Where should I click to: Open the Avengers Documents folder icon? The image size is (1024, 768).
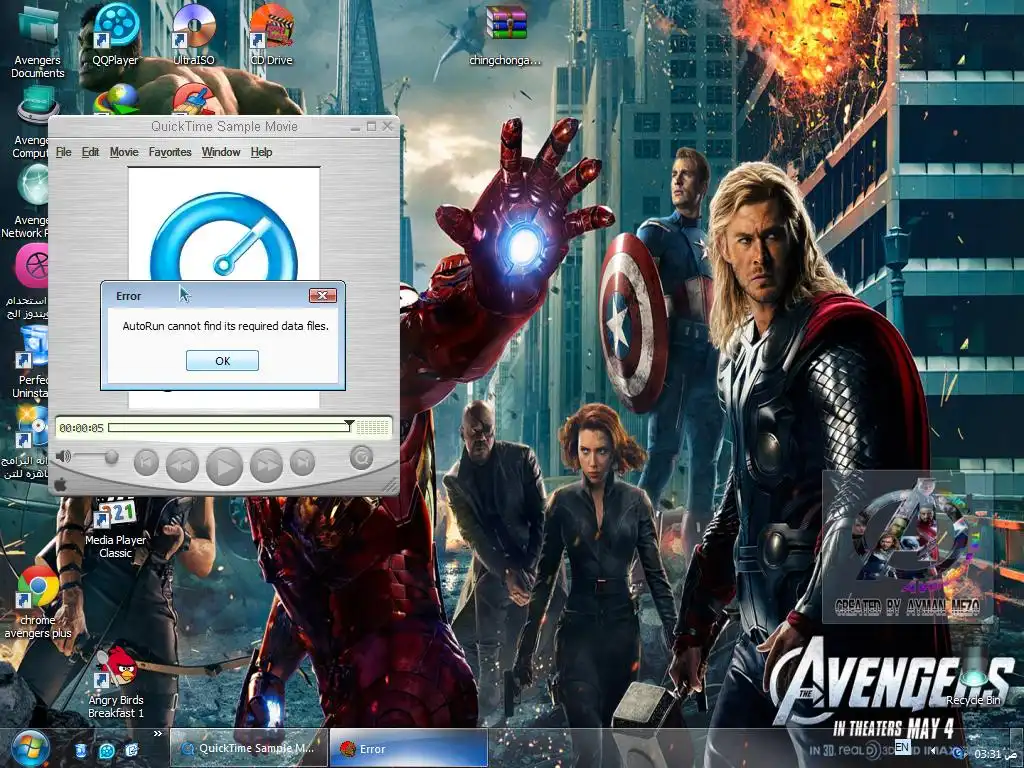[37, 41]
